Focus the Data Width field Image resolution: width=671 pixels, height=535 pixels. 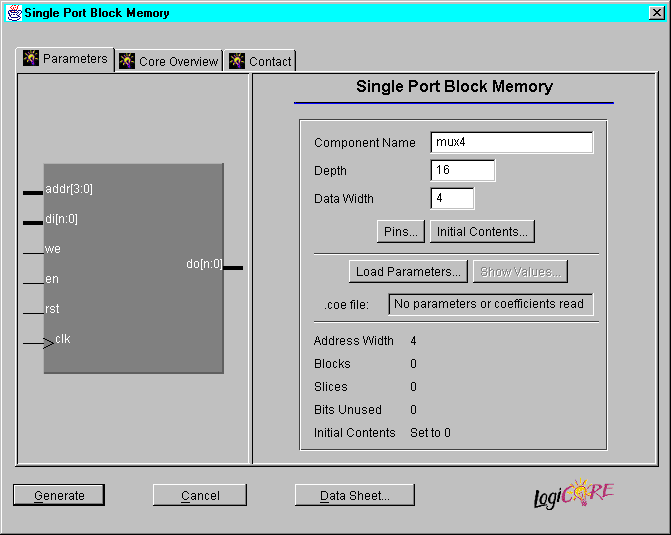(x=452, y=199)
